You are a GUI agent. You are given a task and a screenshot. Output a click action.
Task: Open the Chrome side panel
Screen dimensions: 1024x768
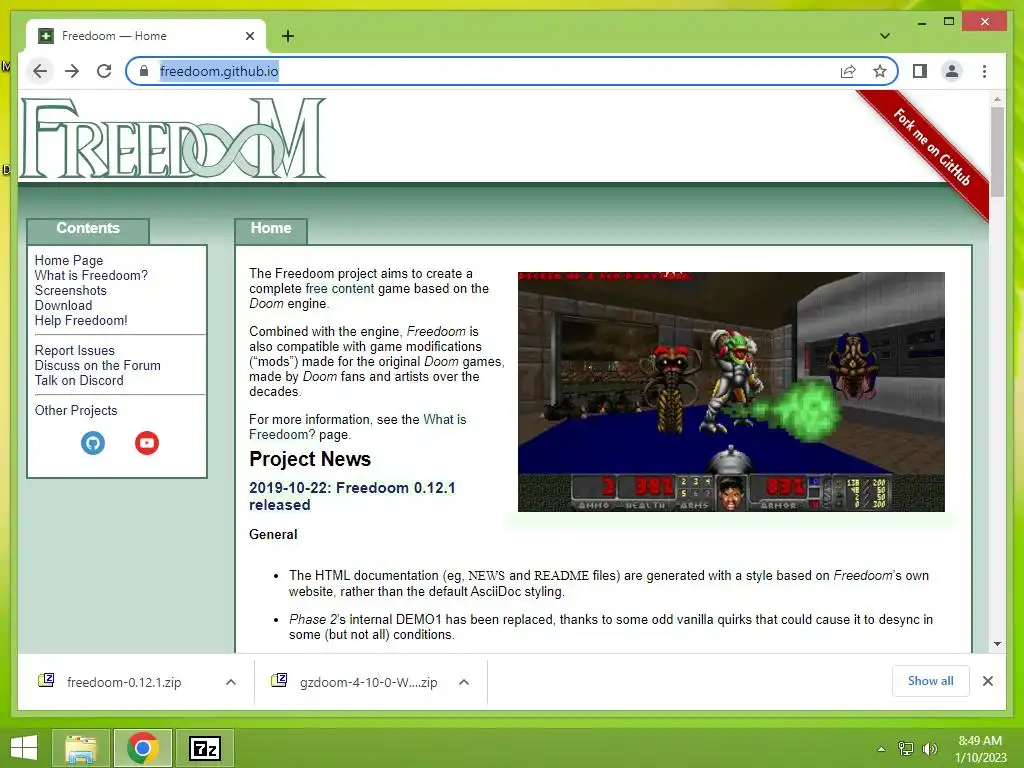[x=920, y=71]
